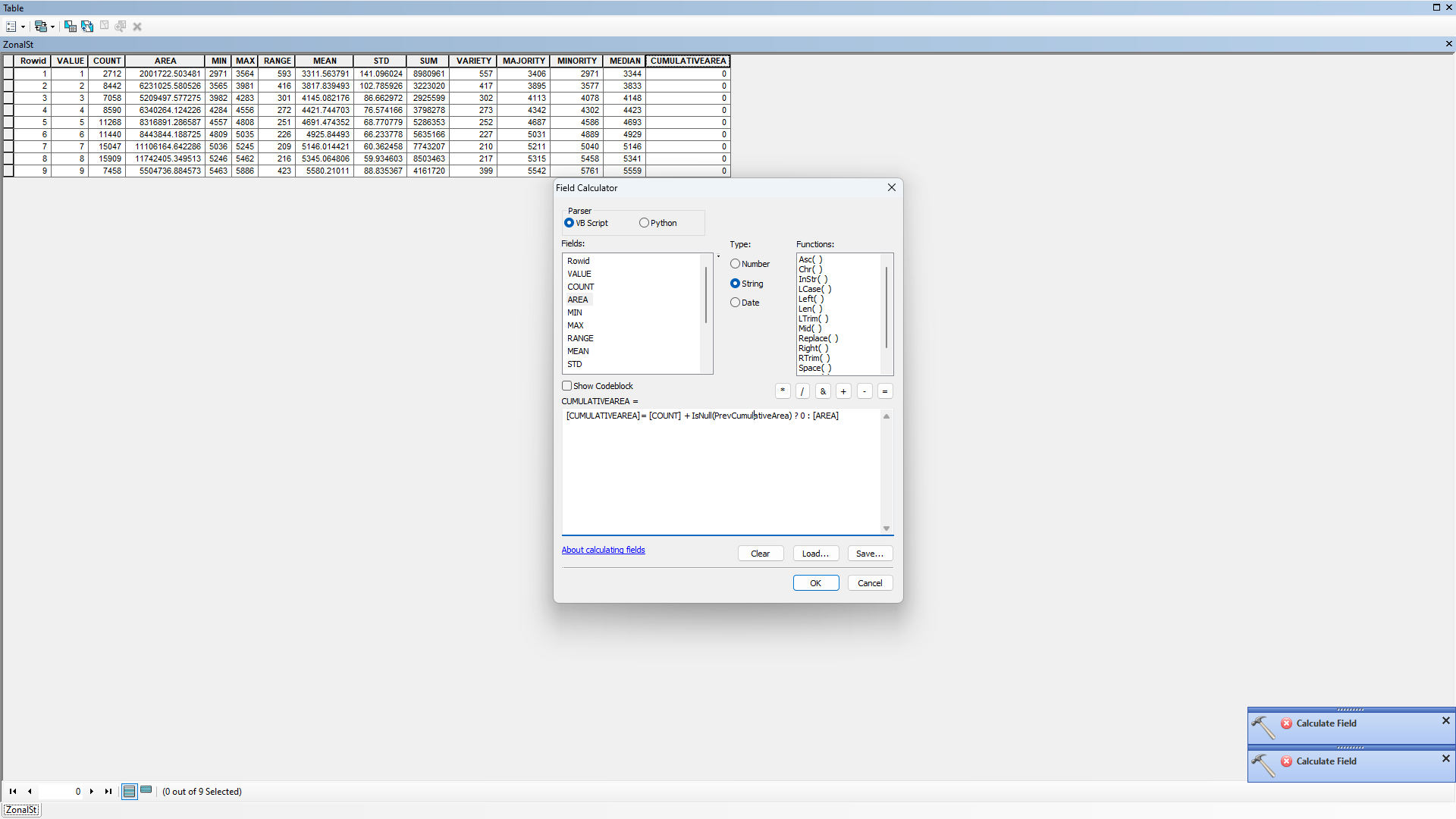This screenshot has width=1456, height=819.
Task: Click the greyed Clear Selection icon
Action: [105, 26]
